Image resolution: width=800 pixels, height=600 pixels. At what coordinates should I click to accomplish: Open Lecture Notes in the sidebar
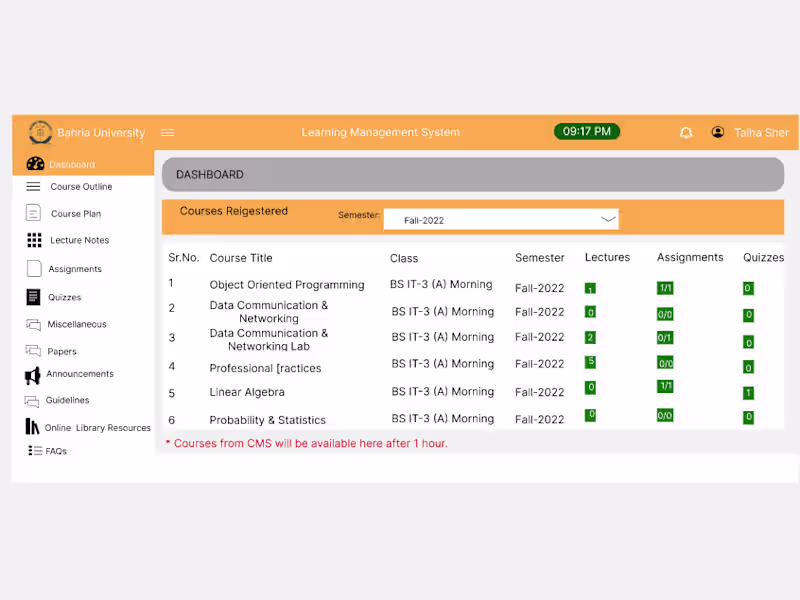[80, 240]
